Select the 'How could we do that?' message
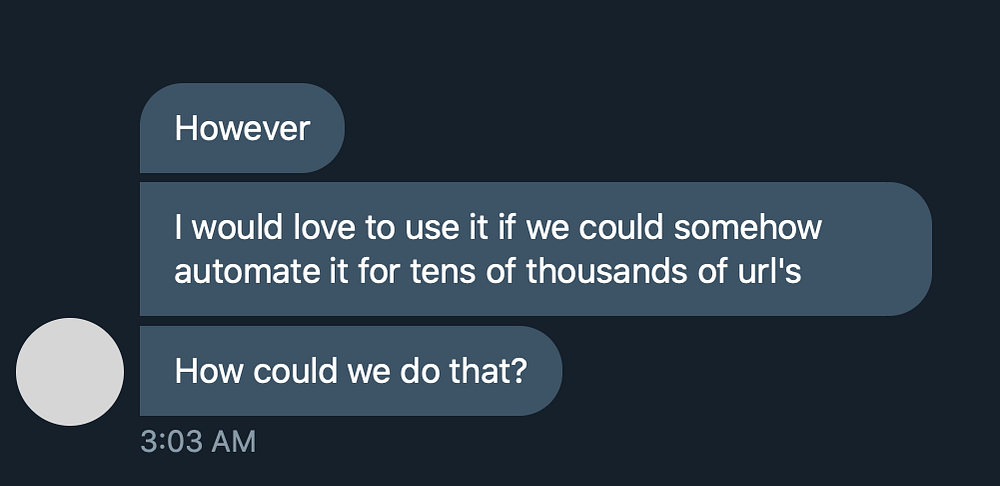 pos(350,371)
